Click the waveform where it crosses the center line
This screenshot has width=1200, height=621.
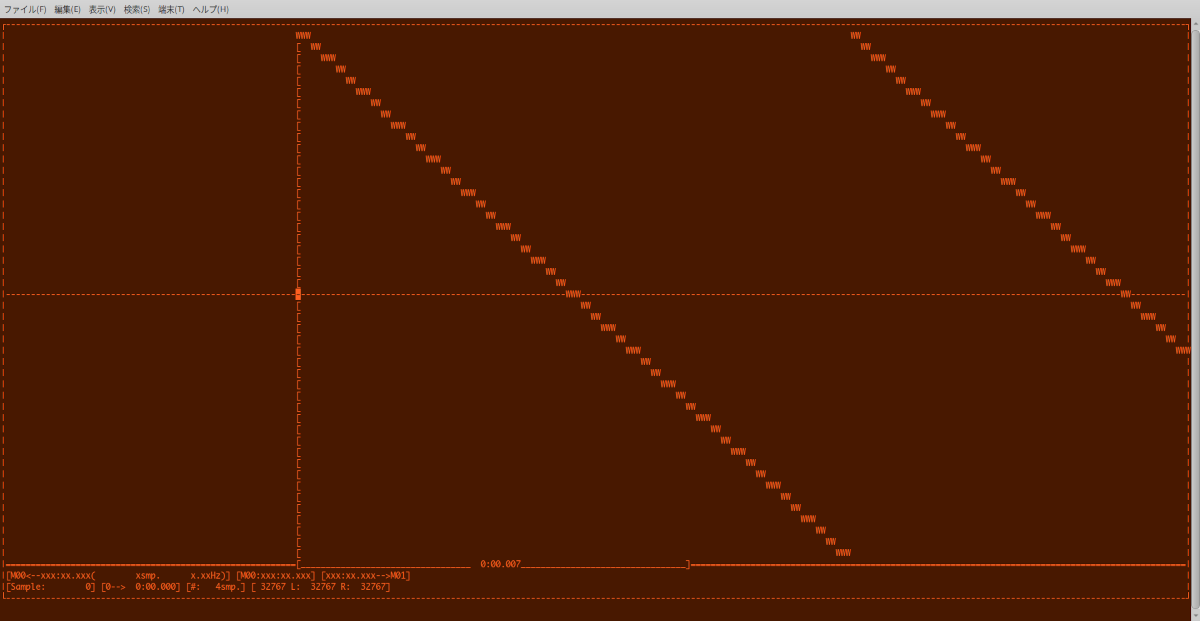(572, 294)
